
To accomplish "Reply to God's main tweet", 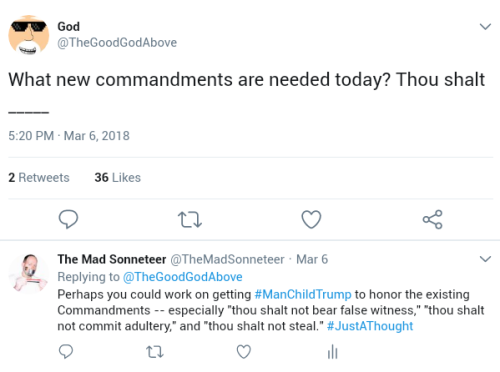I will pos(68,219).
